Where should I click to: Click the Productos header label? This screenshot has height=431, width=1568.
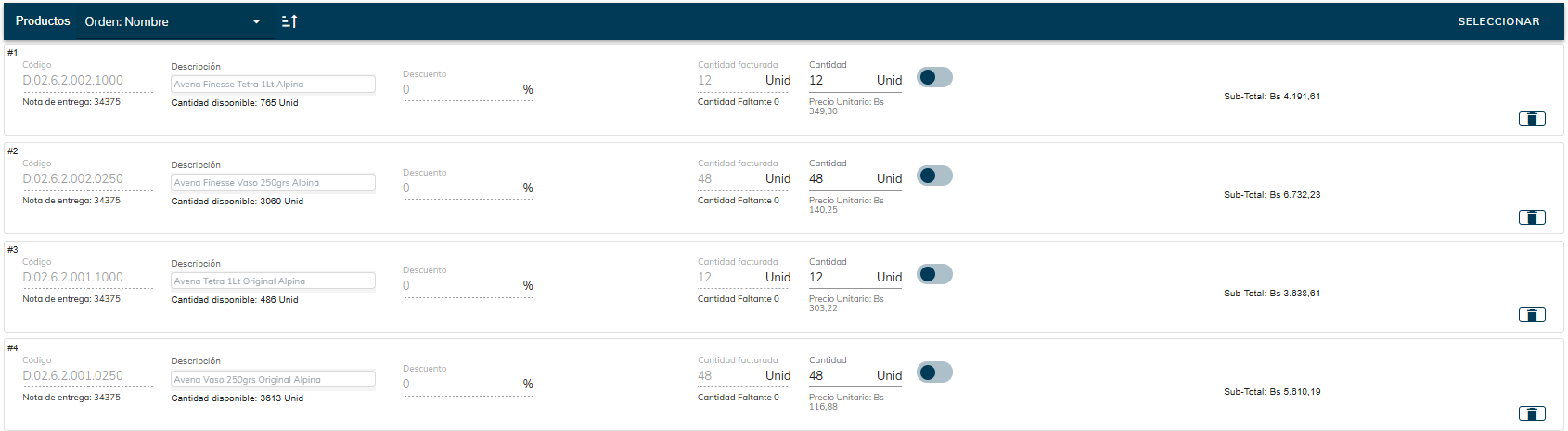(43, 20)
